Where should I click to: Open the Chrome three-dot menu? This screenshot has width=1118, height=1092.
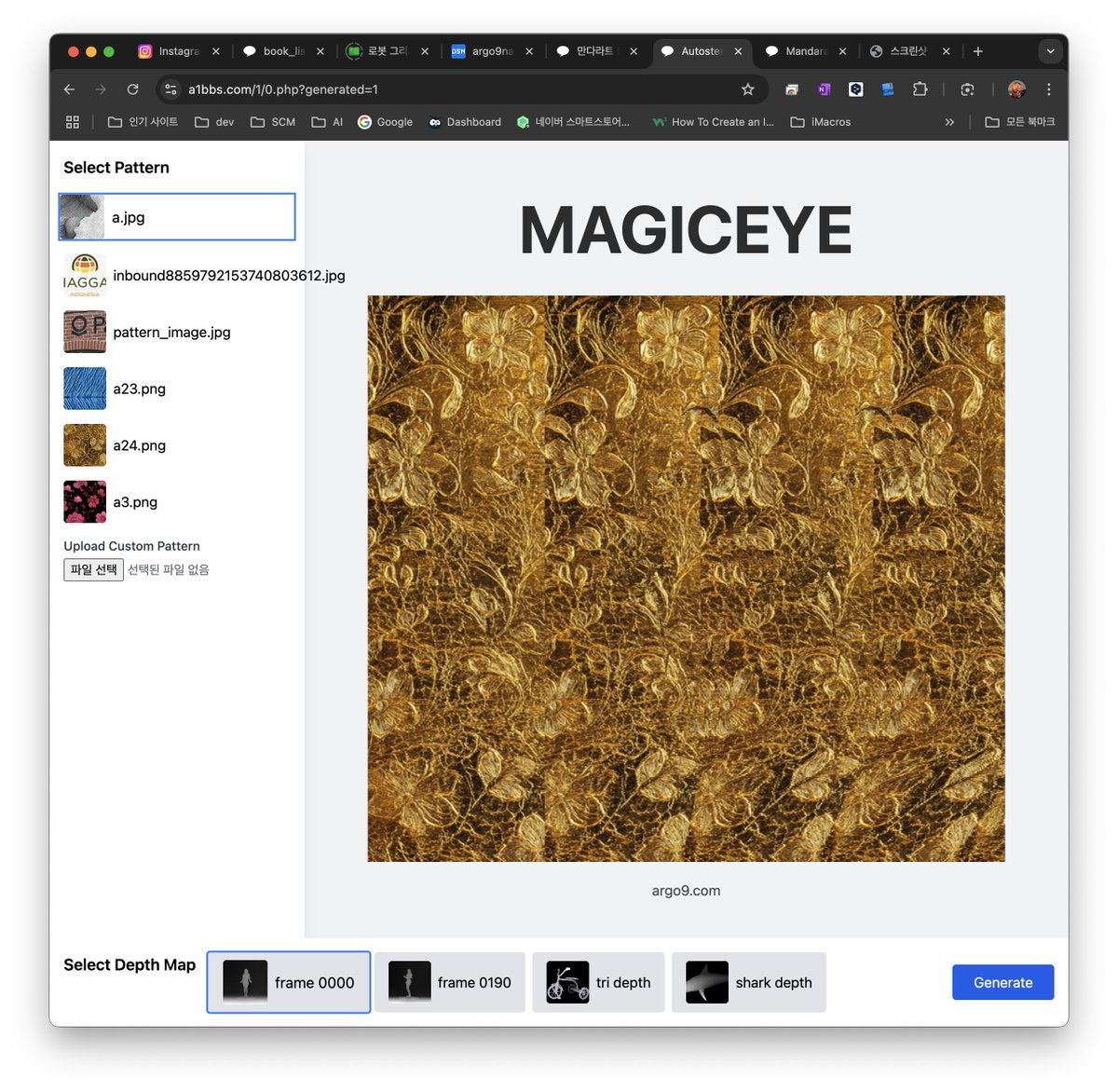coord(1048,89)
